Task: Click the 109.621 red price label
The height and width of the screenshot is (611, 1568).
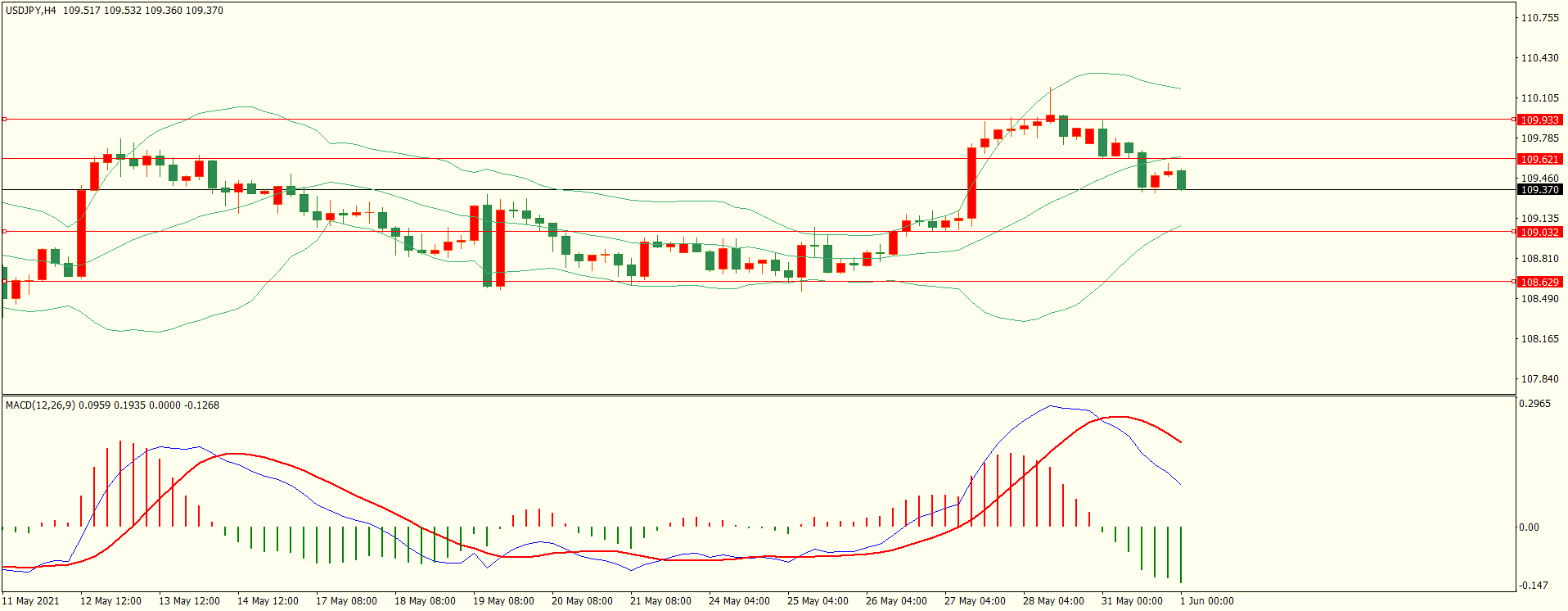Action: point(1539,159)
